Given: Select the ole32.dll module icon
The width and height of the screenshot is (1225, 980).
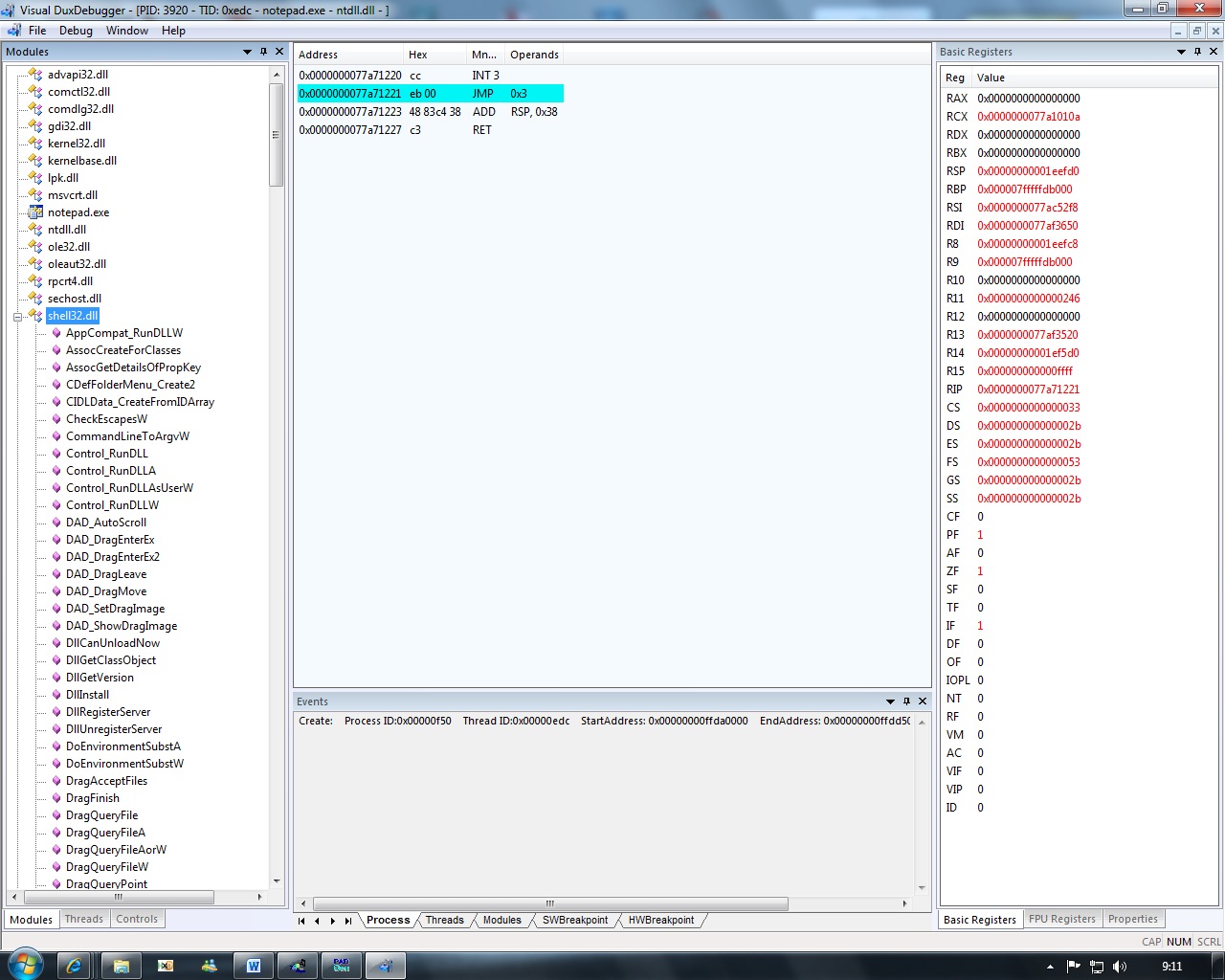Looking at the screenshot, I should 35,247.
